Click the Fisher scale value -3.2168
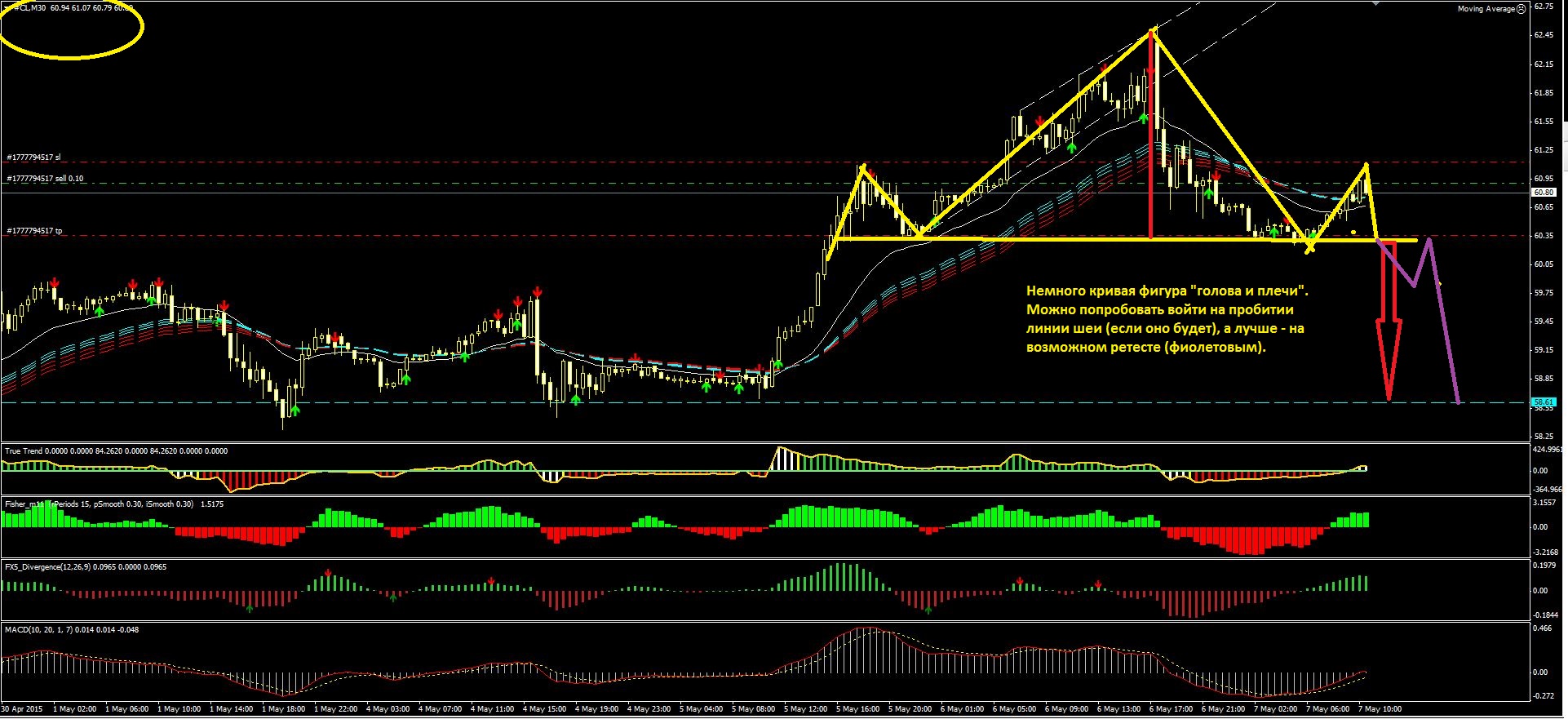The height and width of the screenshot is (719, 1568). pyautogui.click(x=1545, y=553)
